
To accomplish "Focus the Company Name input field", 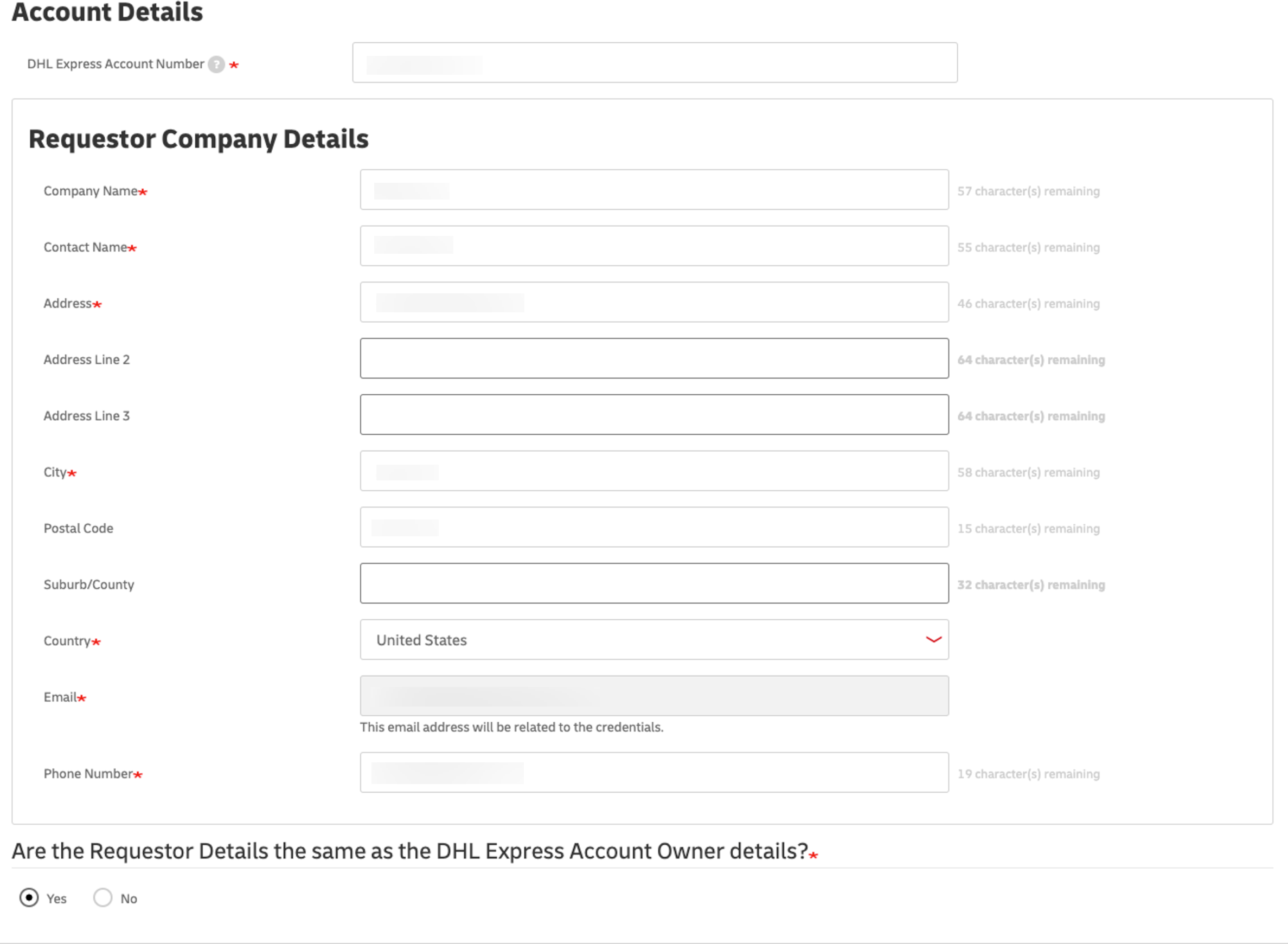I will (x=654, y=190).
